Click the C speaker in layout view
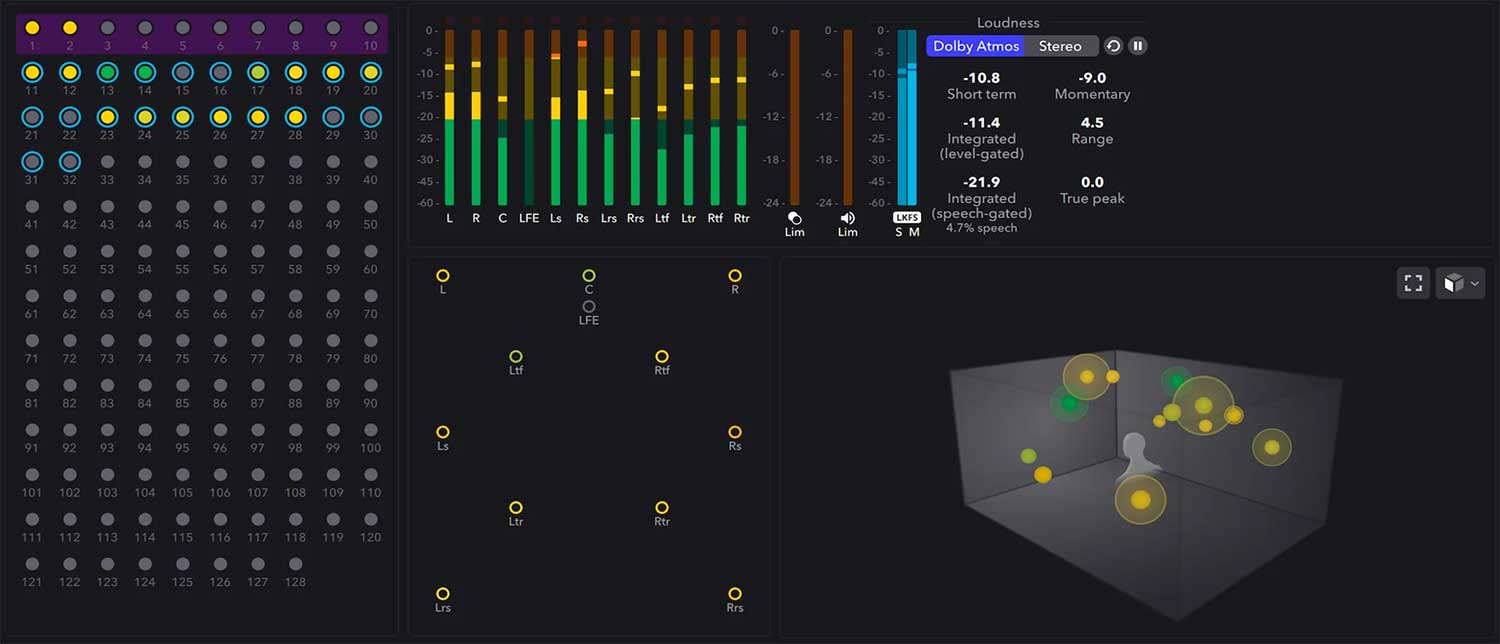Viewport: 1500px width, 644px height. point(589,275)
